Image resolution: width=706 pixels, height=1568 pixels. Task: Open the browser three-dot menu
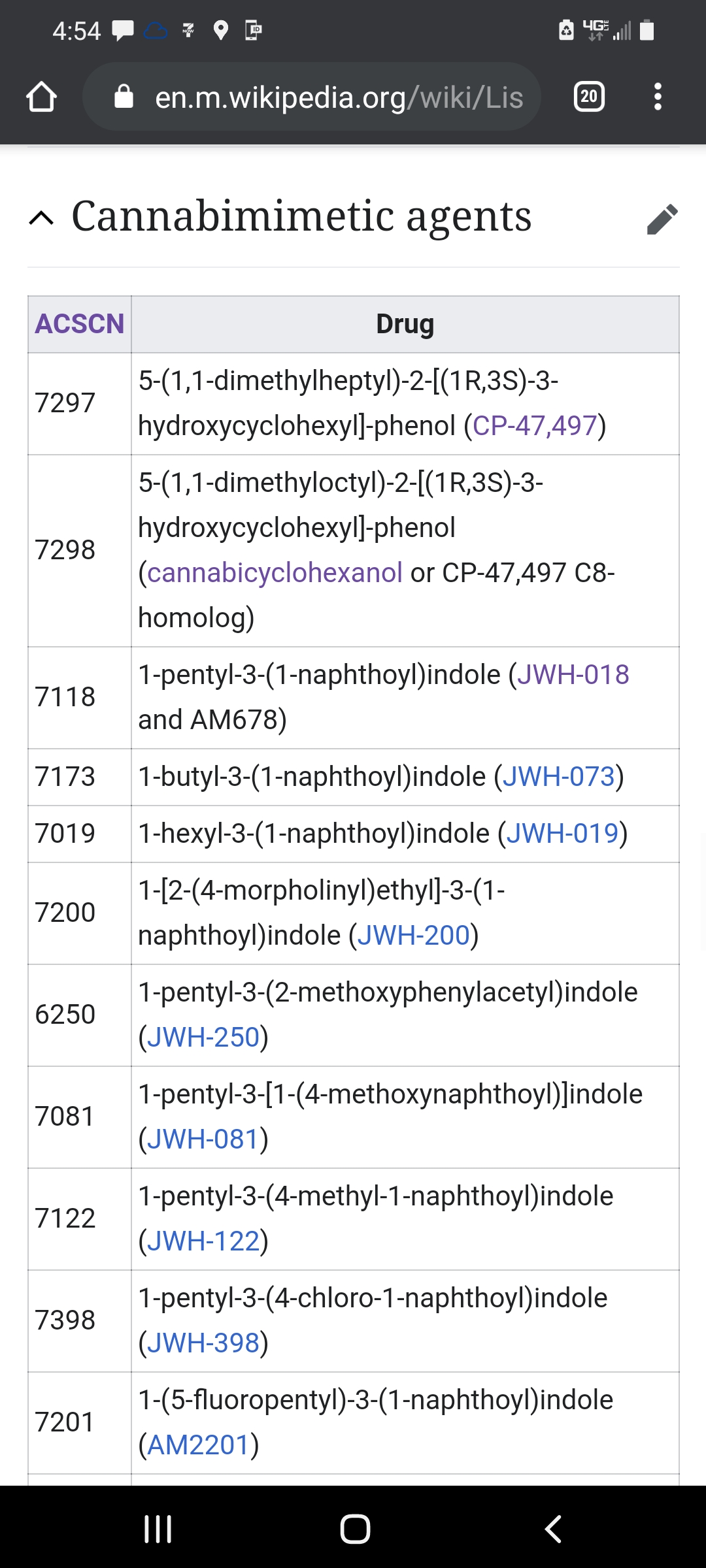pos(658,97)
